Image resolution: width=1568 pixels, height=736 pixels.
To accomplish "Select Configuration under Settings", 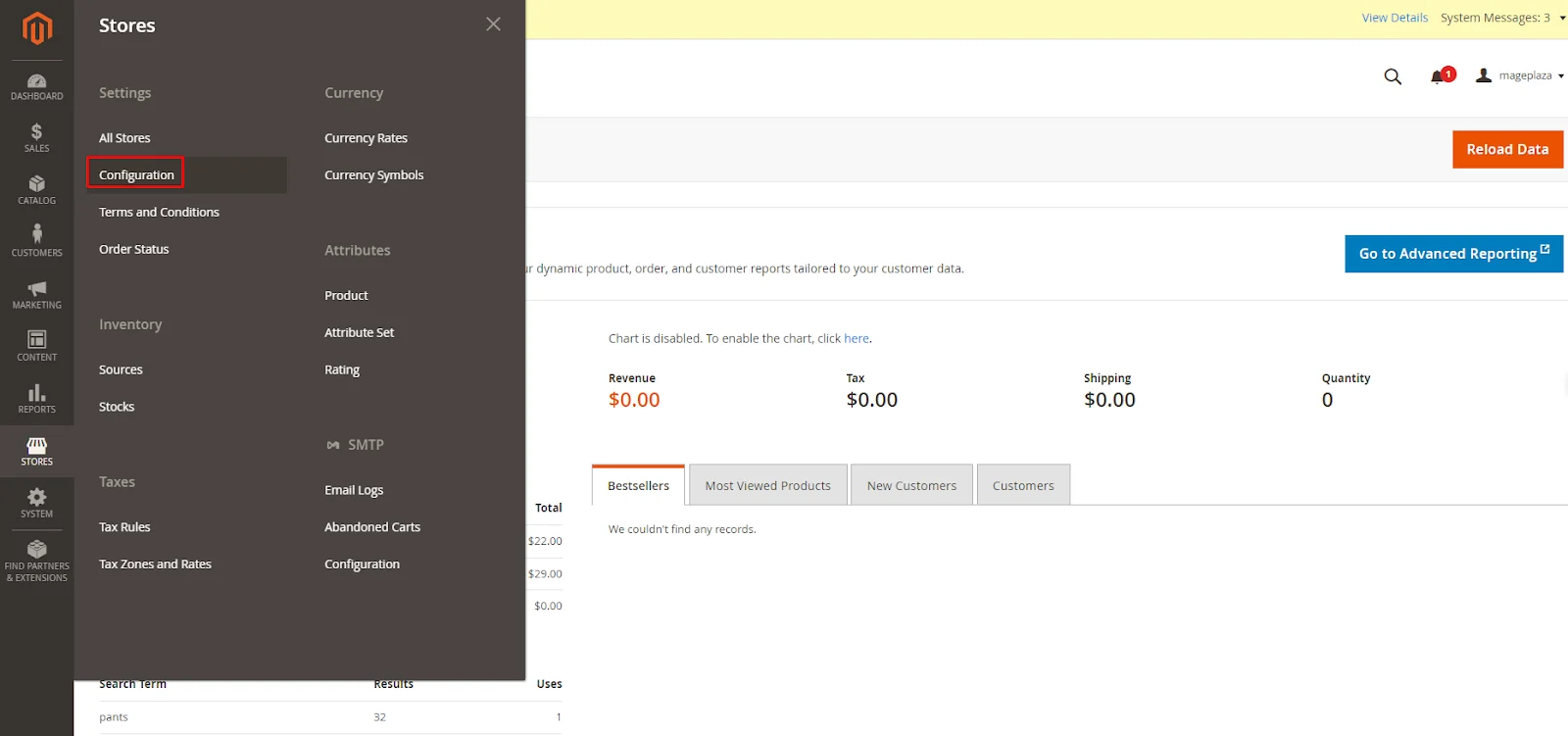I will pyautogui.click(x=136, y=174).
